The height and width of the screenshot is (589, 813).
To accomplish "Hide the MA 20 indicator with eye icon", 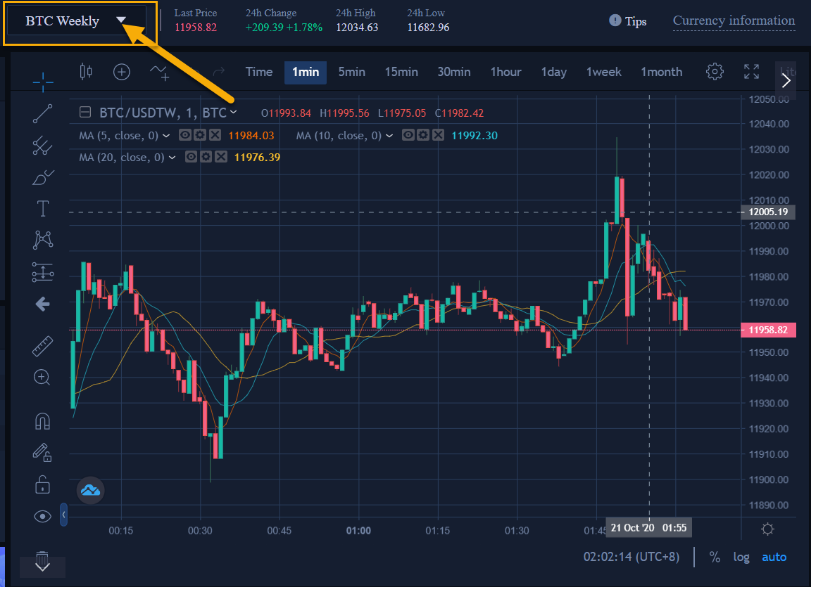I will (191, 157).
